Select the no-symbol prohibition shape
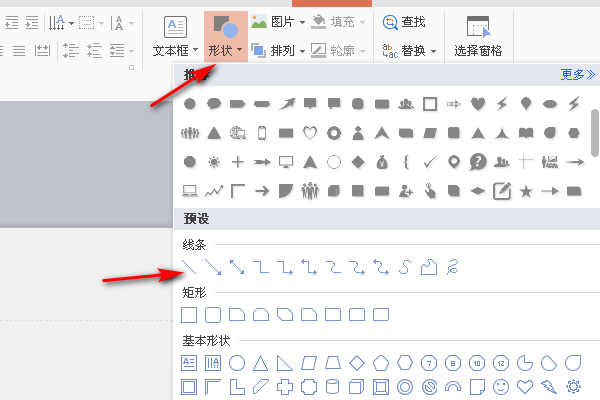This screenshot has height=400, width=600. point(429,387)
